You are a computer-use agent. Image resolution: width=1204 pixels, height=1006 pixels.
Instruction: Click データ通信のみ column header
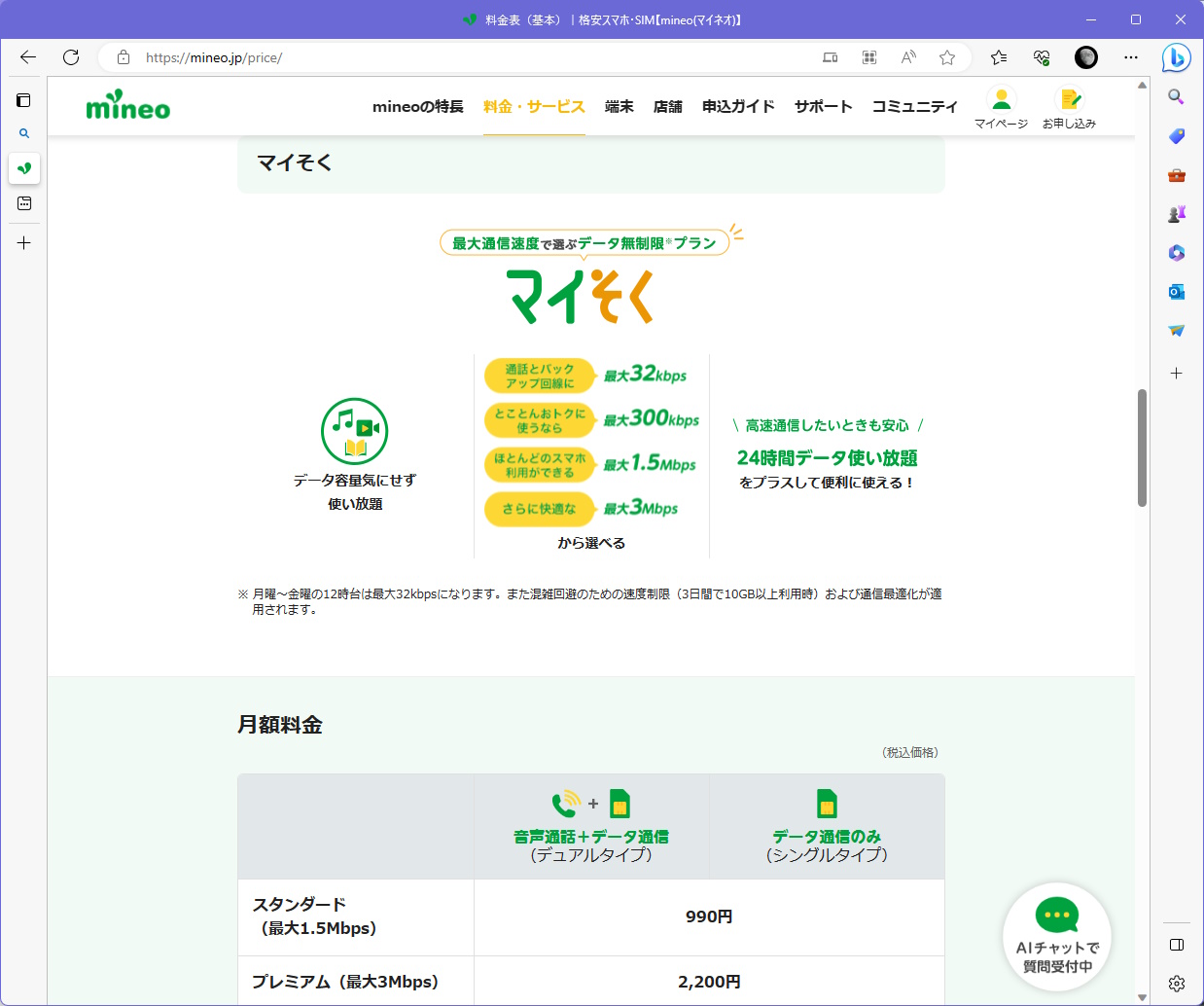(x=827, y=827)
